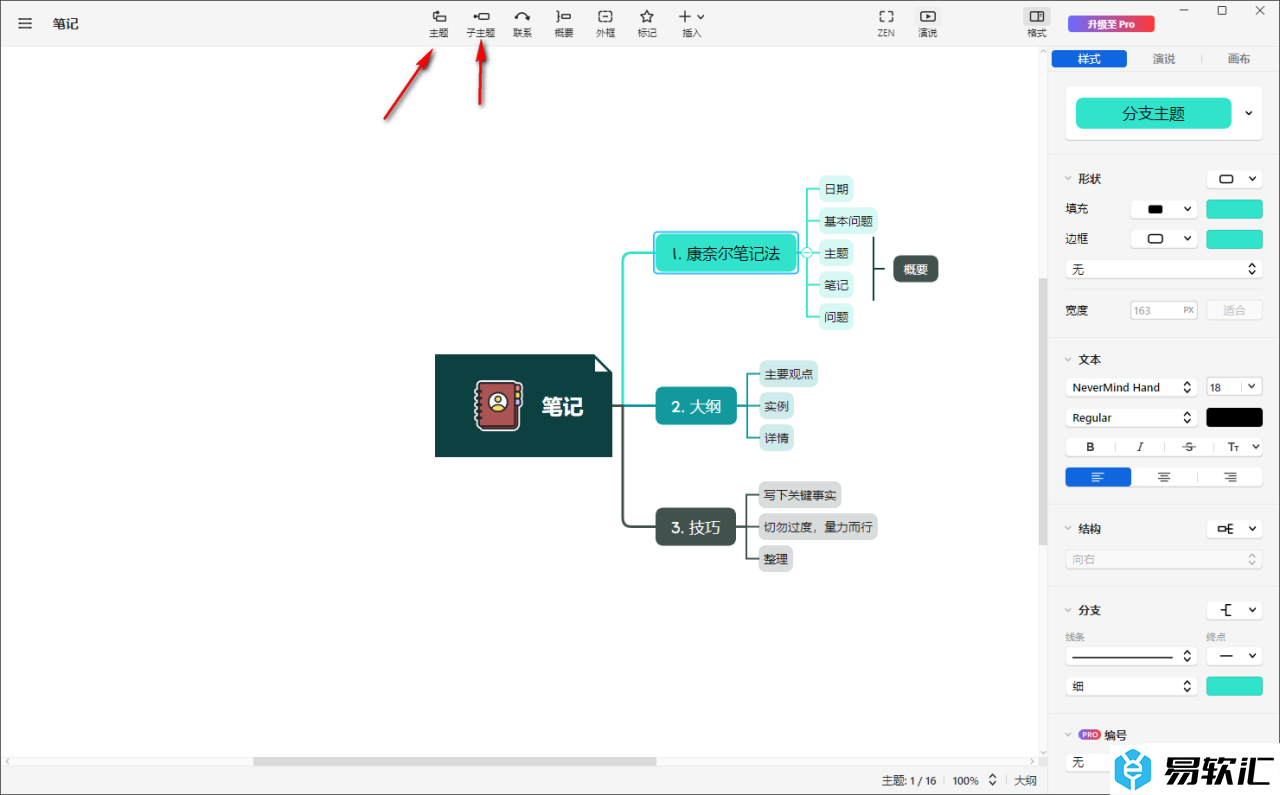Insert a new topic with 主题 tool
This screenshot has height=795, width=1280.
pyautogui.click(x=439, y=23)
